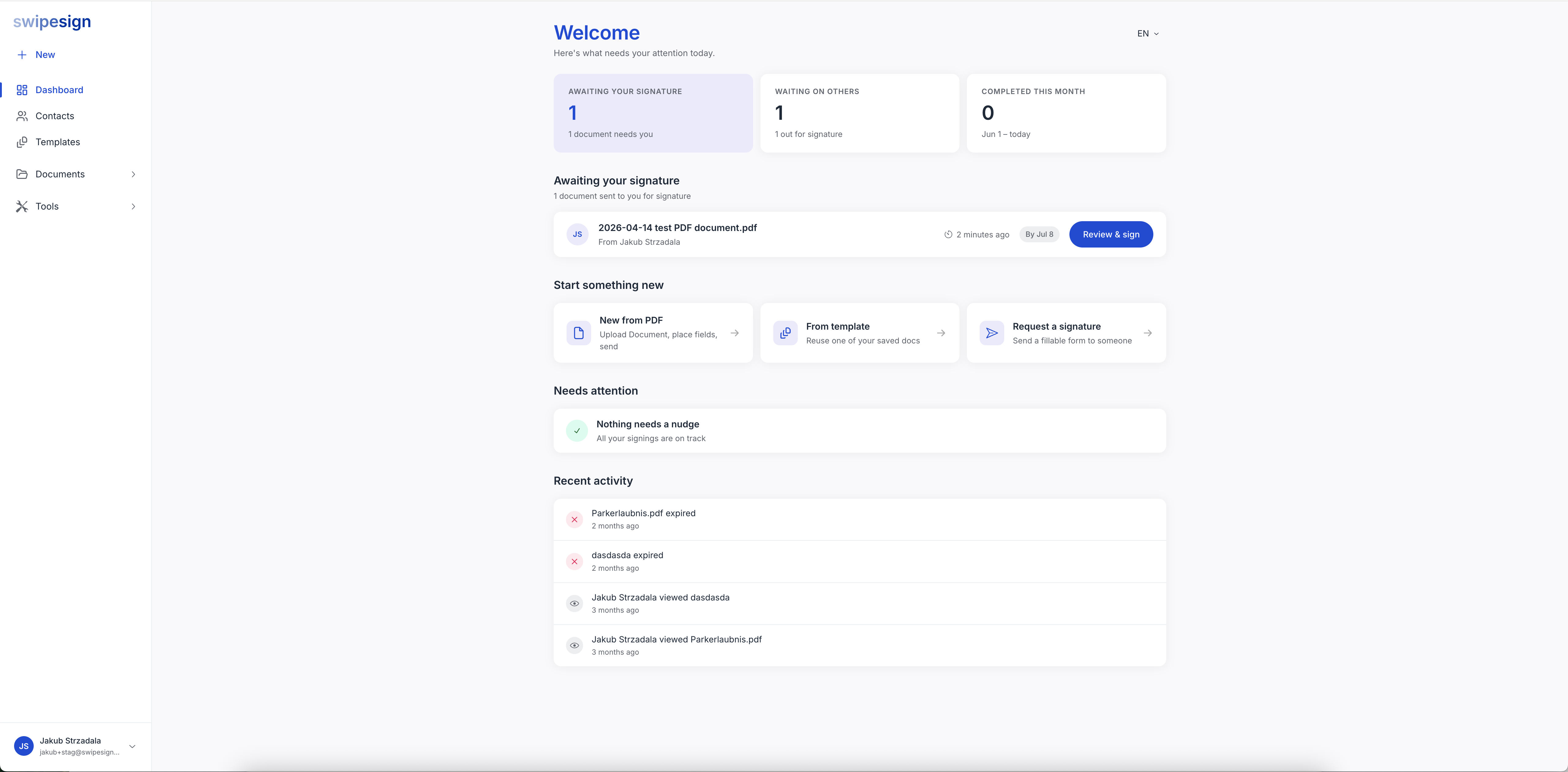Click the Welcome heading
The image size is (1568, 772).
click(x=597, y=33)
